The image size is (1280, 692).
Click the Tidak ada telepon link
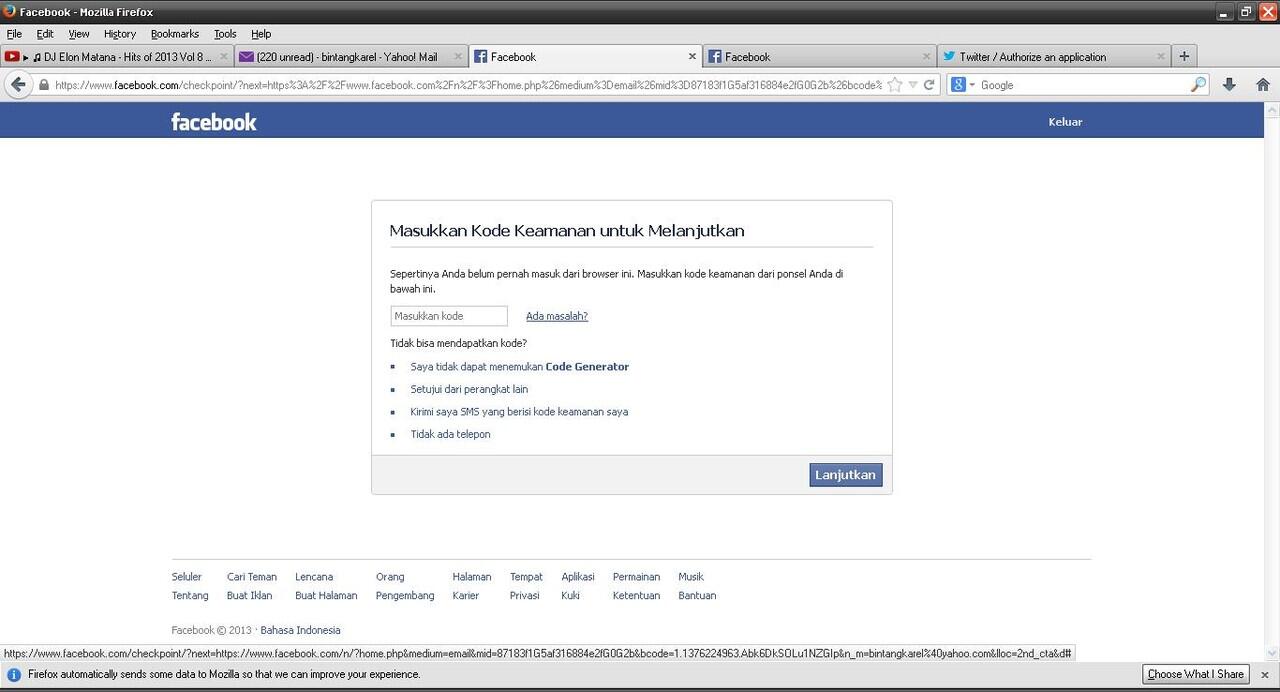tap(450, 434)
